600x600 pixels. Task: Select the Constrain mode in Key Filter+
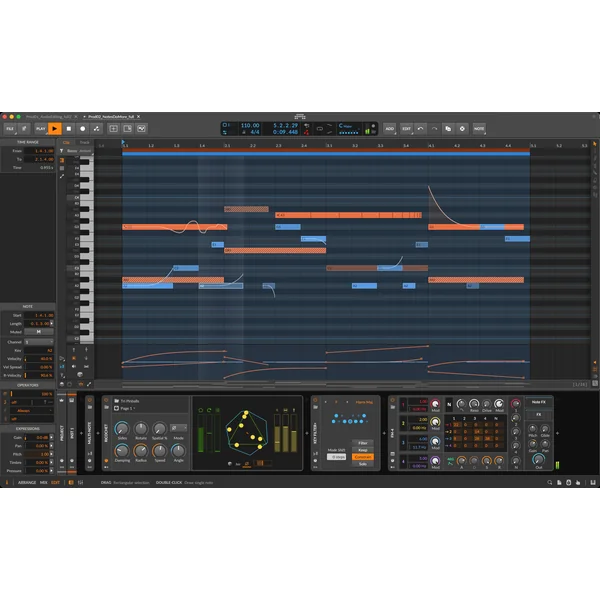(x=363, y=457)
